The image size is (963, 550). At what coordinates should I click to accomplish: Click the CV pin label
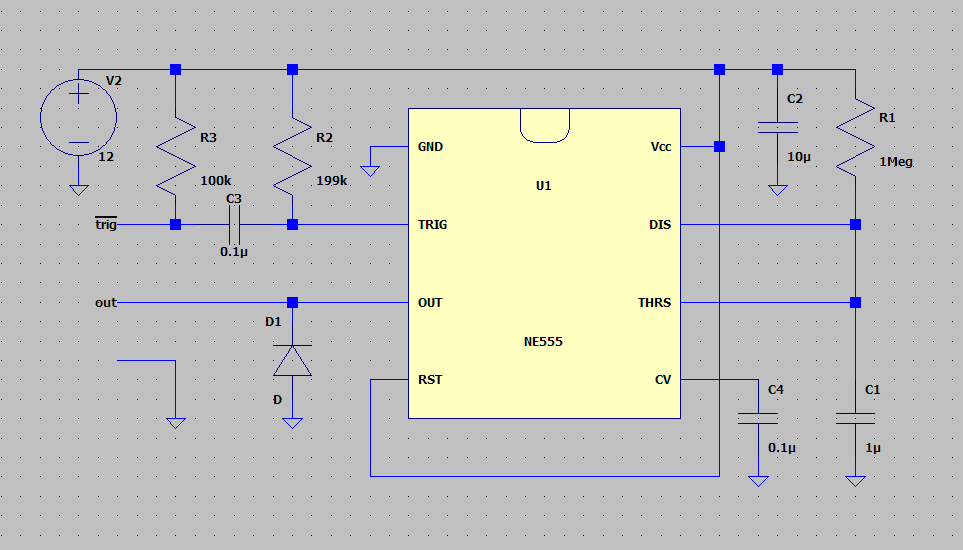663,380
